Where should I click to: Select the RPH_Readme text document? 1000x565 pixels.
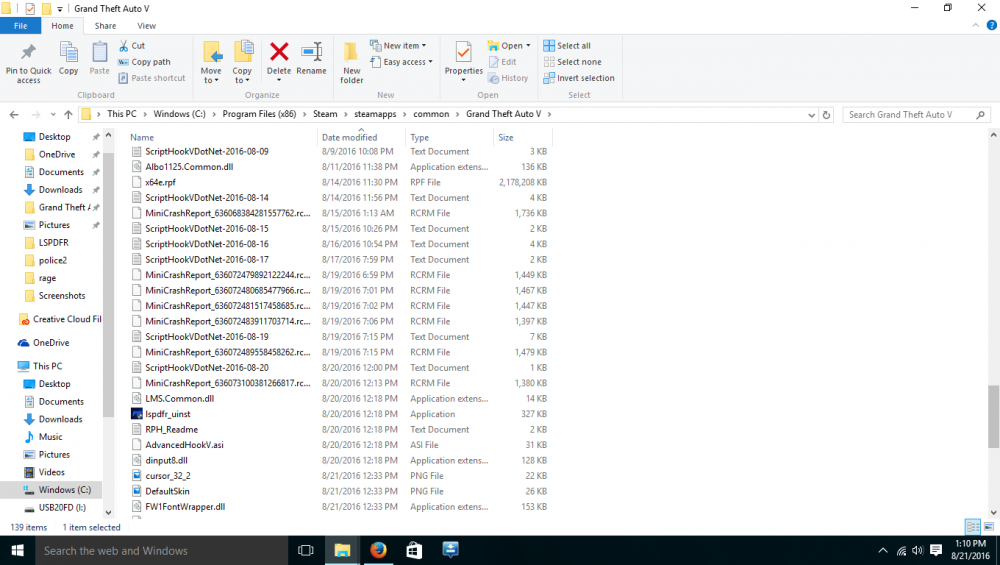[x=172, y=429]
